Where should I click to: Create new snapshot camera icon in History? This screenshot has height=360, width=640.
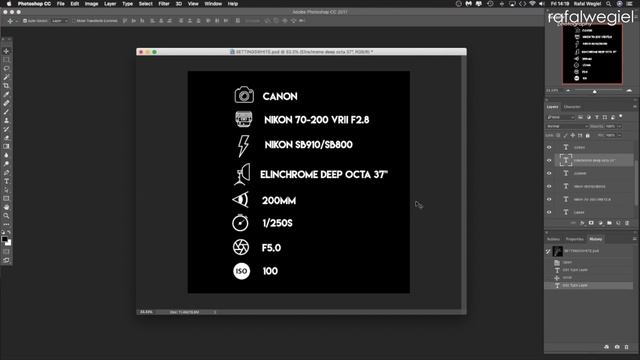(x=617, y=347)
